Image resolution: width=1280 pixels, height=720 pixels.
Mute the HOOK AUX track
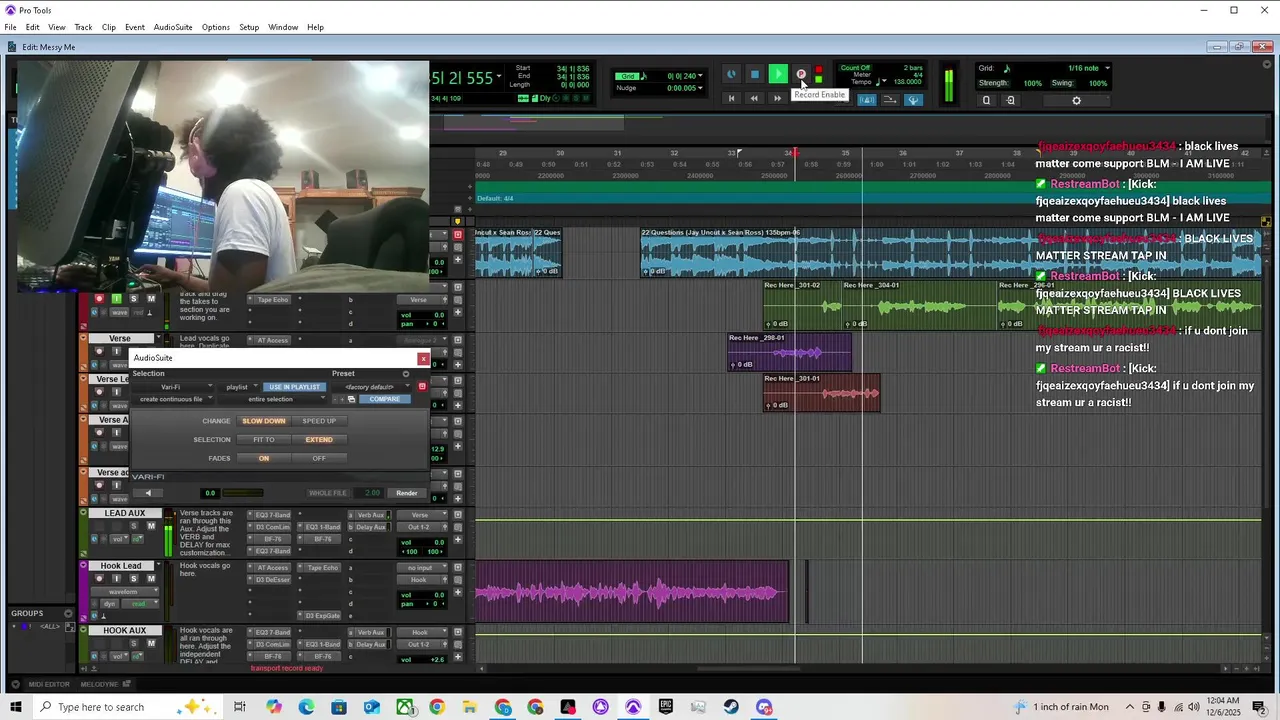pyautogui.click(x=151, y=643)
